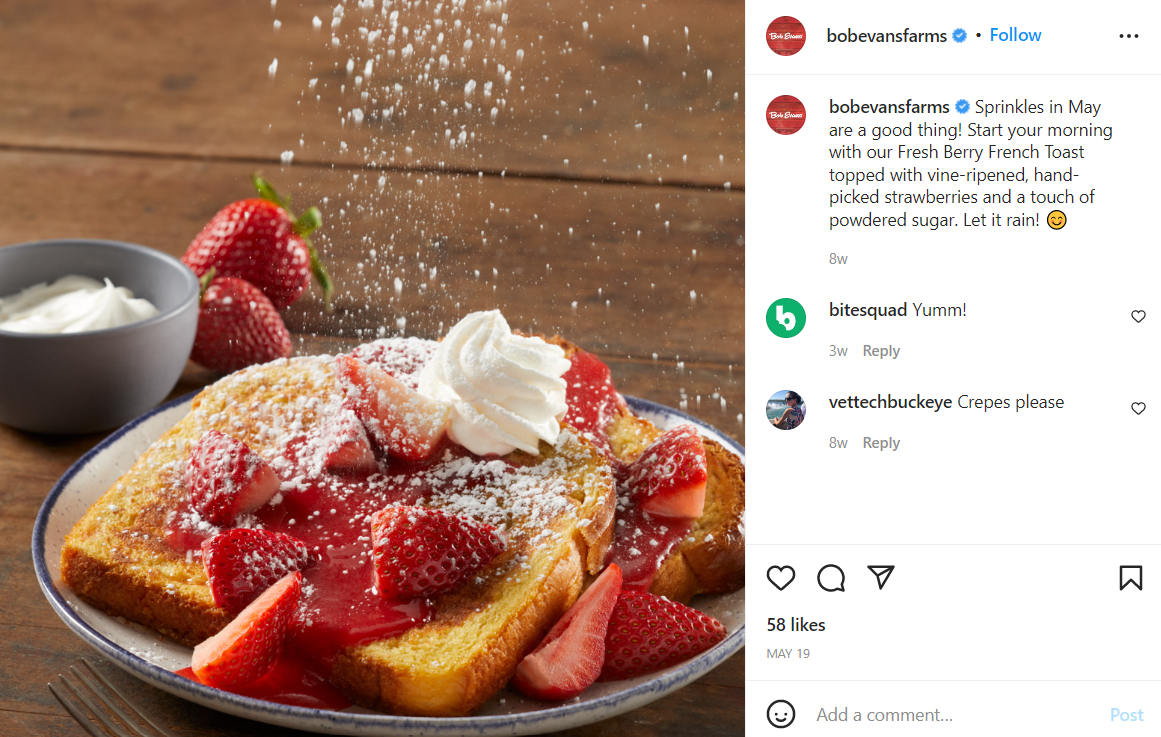1161x737 pixels.
Task: Like the post with the heart icon
Action: (780, 578)
